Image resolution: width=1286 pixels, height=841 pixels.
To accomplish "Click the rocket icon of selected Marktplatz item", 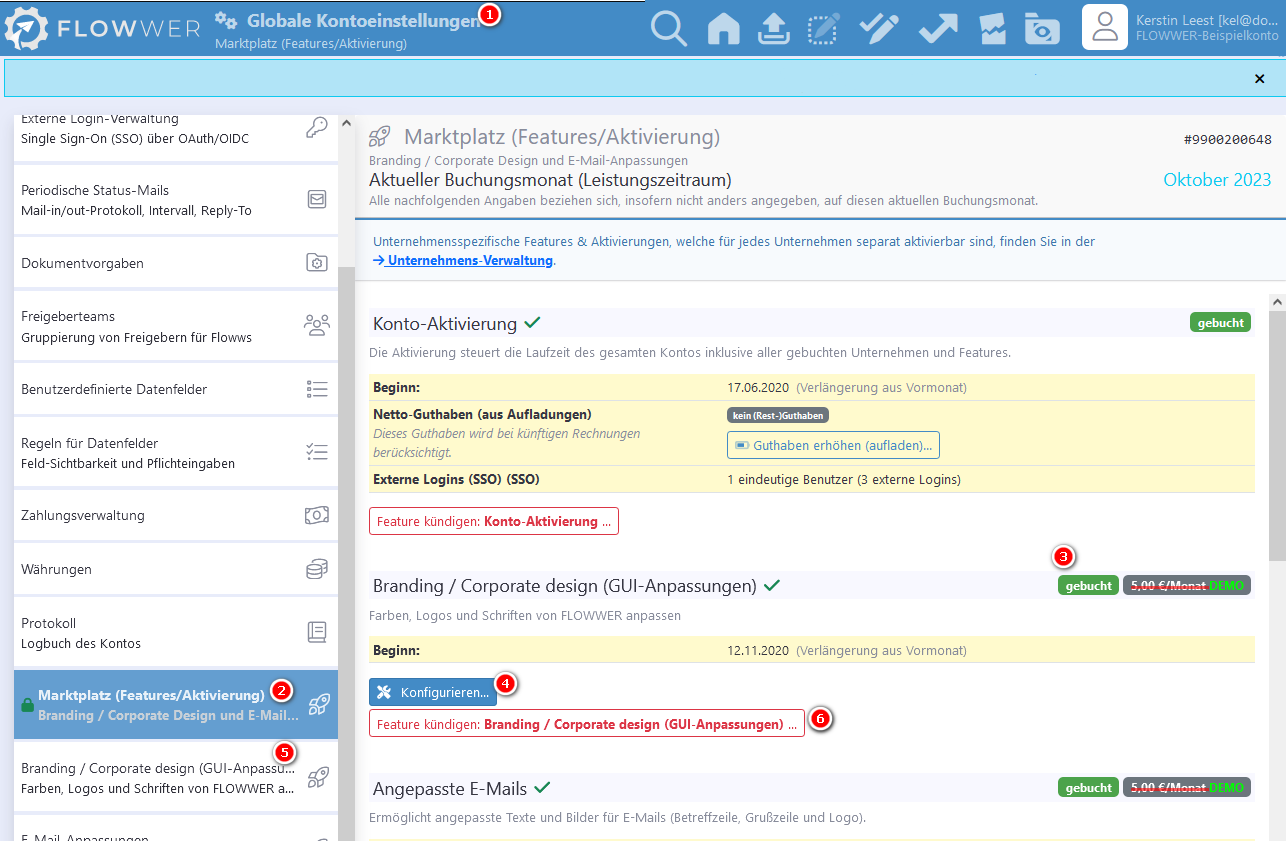I will click(x=319, y=705).
